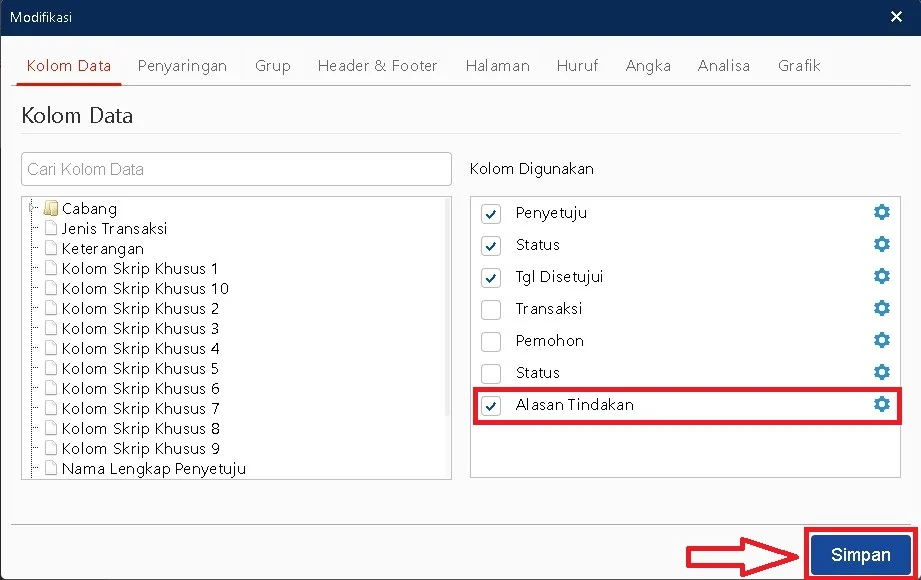
Task: Open the Header & Footer tab
Action: coord(377,66)
